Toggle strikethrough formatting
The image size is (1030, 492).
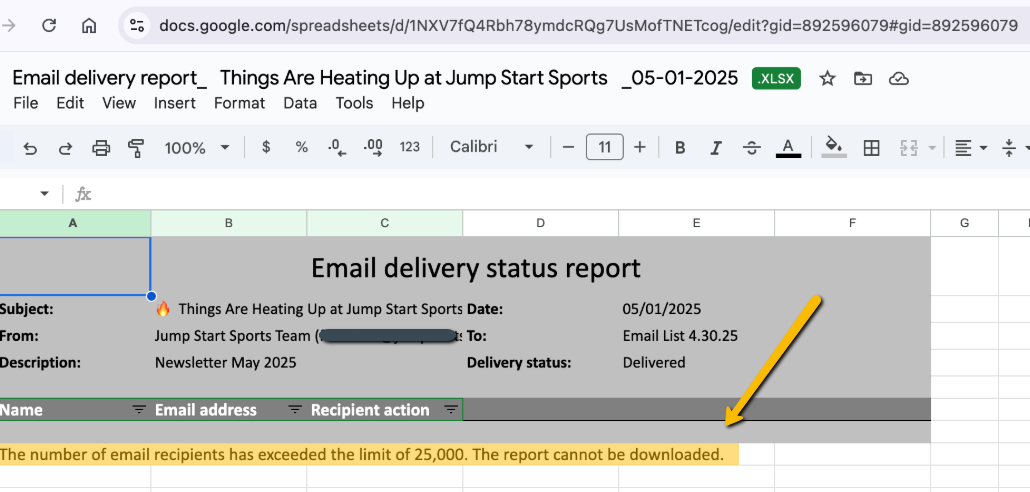(x=752, y=148)
